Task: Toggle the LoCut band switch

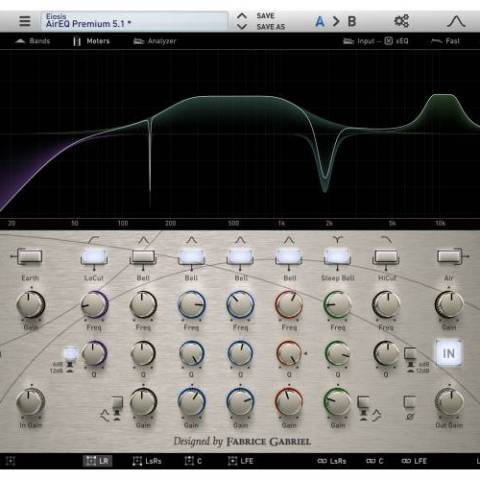Action: [x=94, y=256]
